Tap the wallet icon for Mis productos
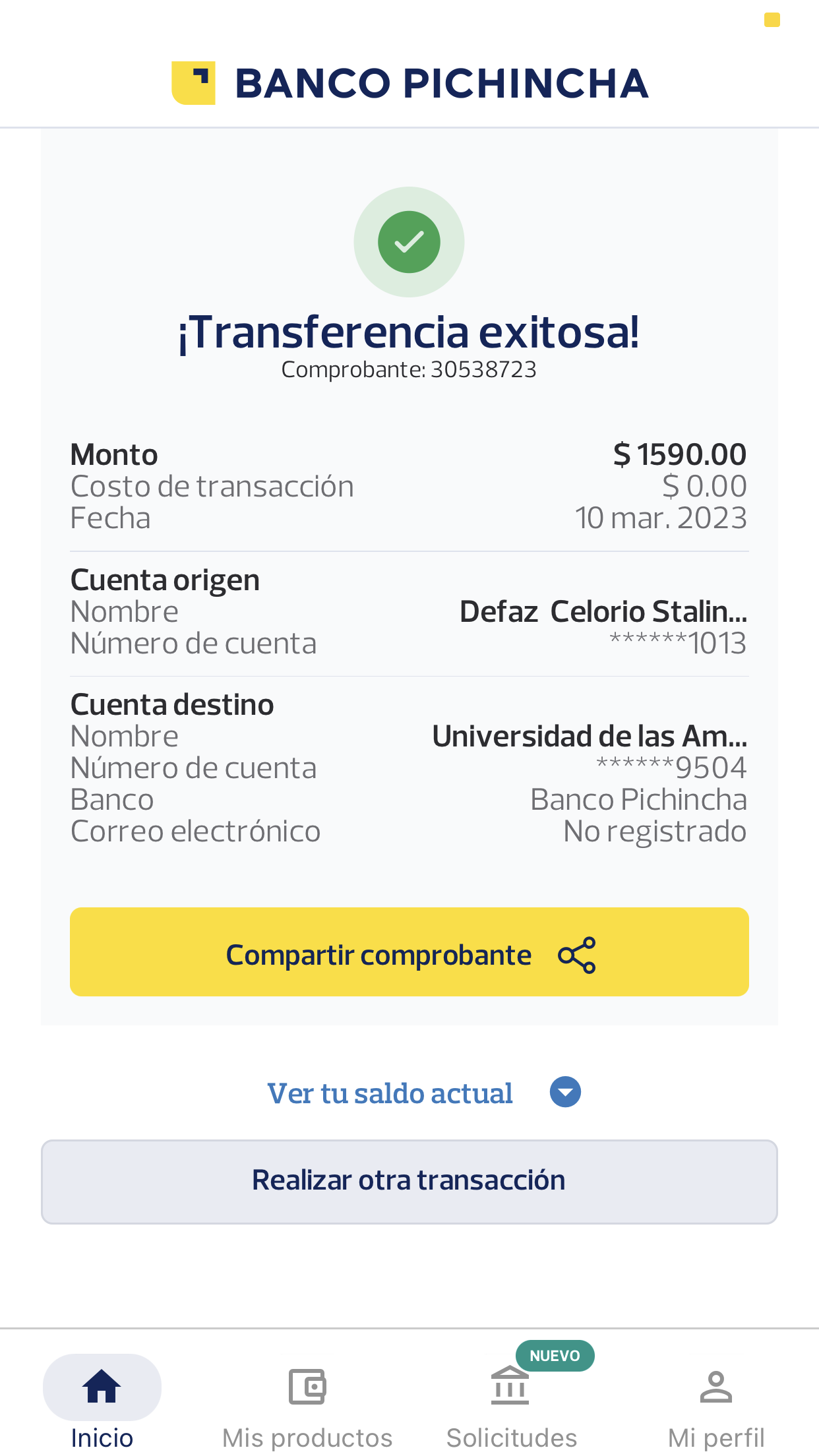This screenshot has height=1456, width=819. tap(307, 1387)
